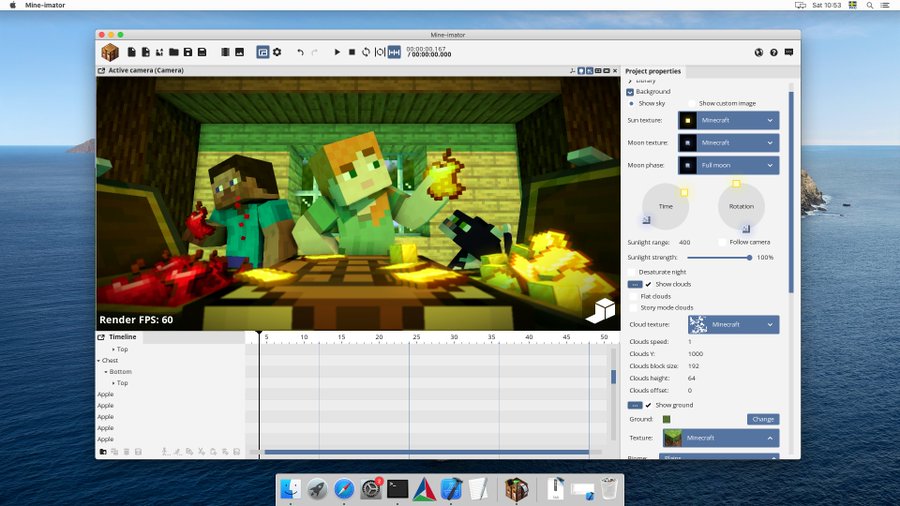This screenshot has height=506, width=900.
Task: Click the timeline region marker icon next to loop
Action: point(379,52)
